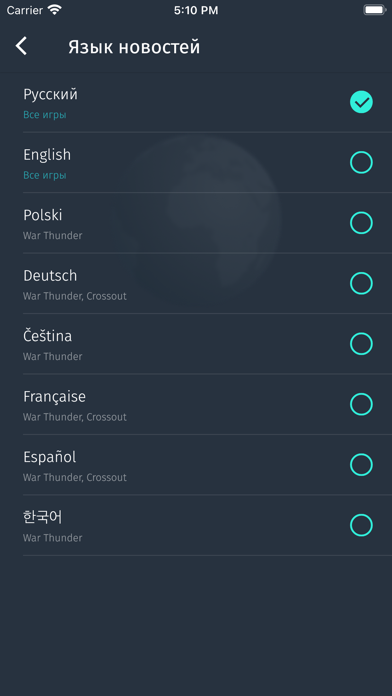The height and width of the screenshot is (696, 392).
Task: Select the Korean language radio button
Action: coord(361,525)
